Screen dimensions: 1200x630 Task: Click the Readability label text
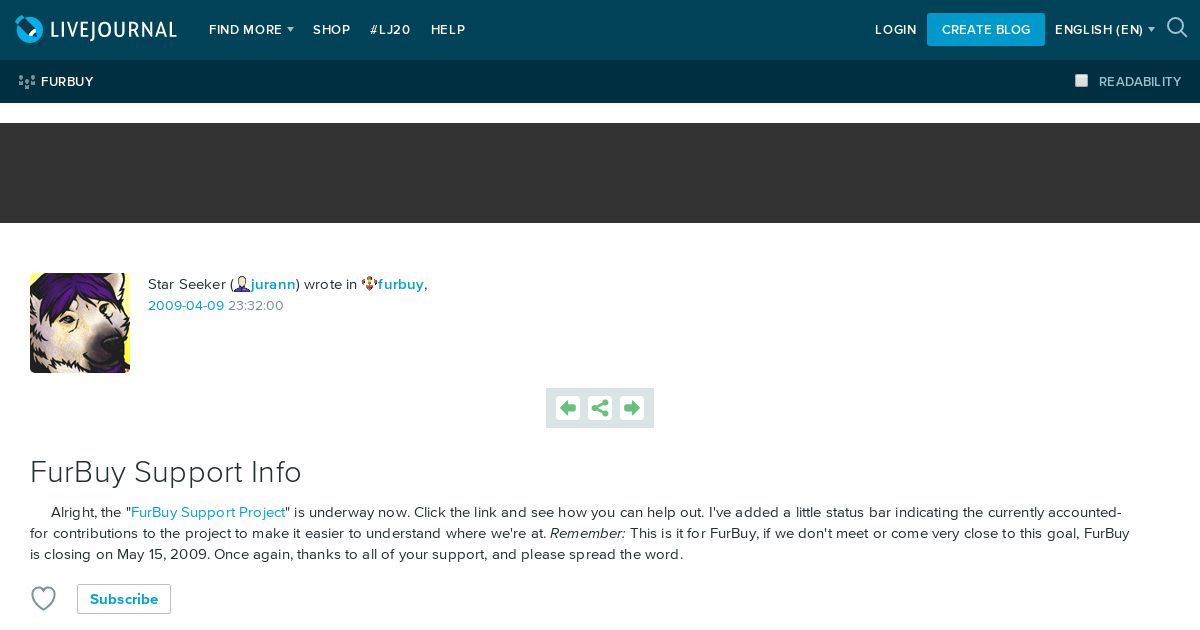pos(1140,82)
